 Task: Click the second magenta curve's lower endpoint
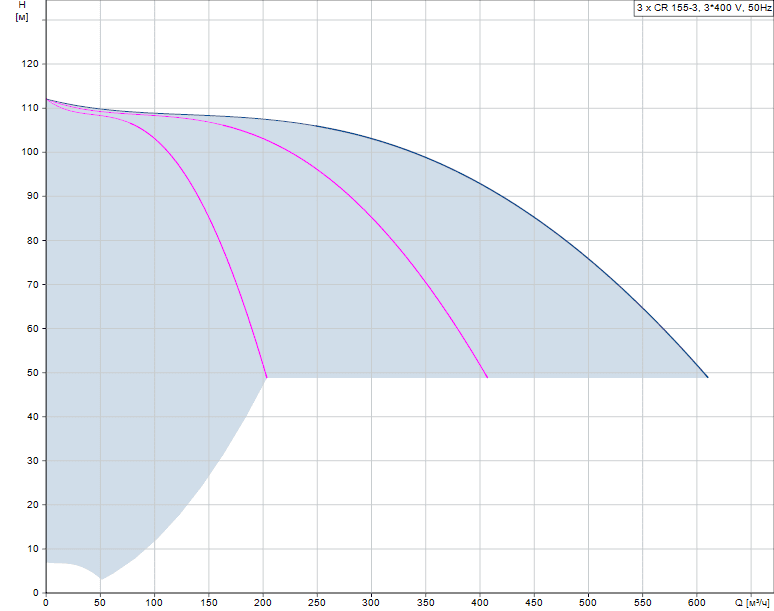[487, 377]
